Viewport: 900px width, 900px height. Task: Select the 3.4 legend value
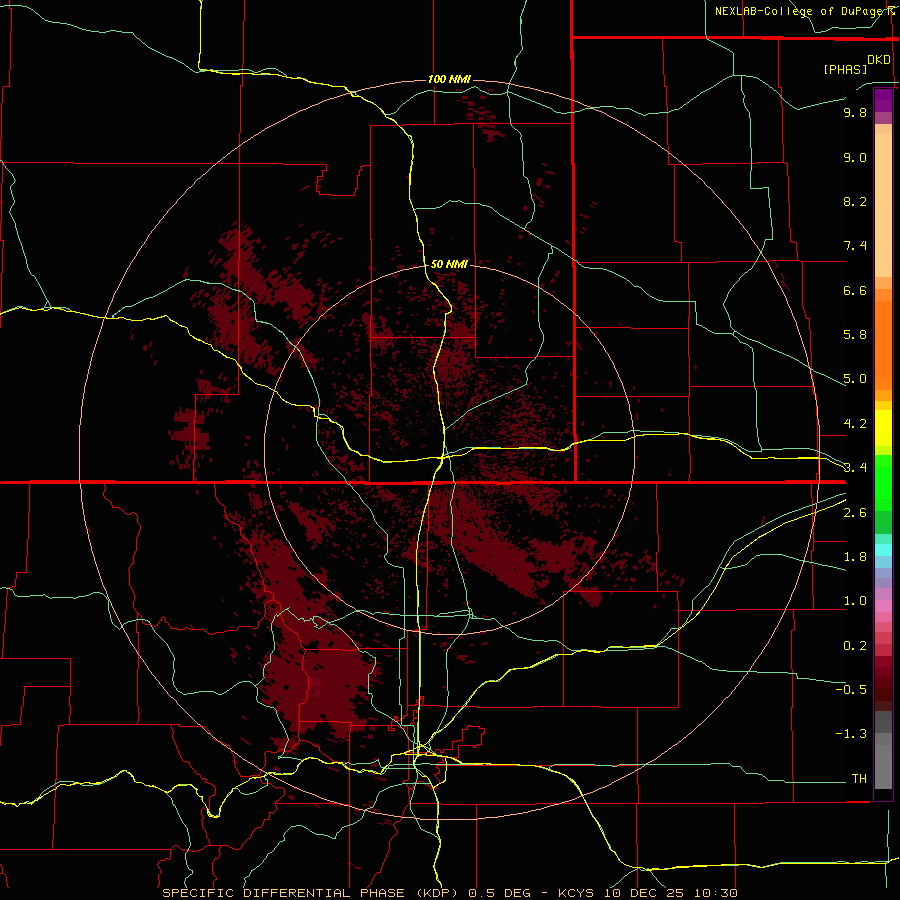click(x=855, y=468)
